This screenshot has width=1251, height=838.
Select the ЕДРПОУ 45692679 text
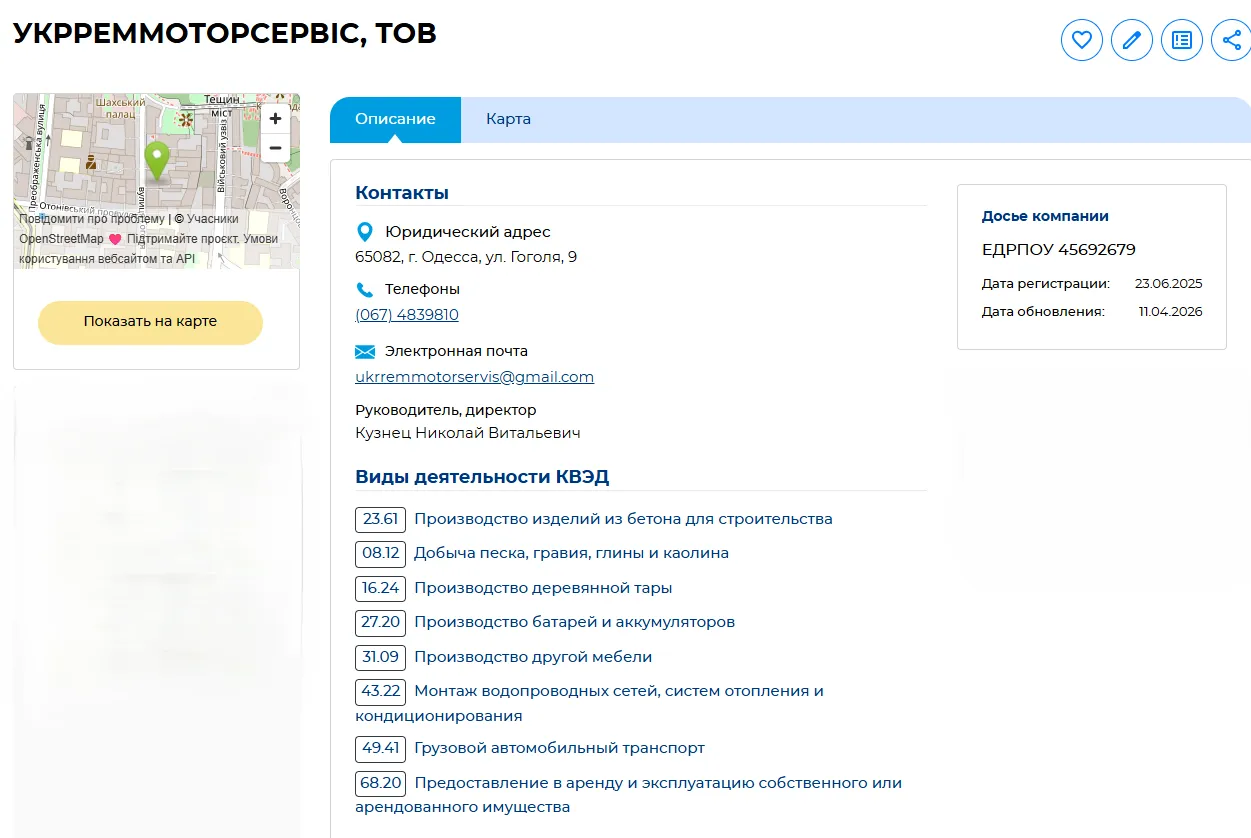(x=1059, y=250)
